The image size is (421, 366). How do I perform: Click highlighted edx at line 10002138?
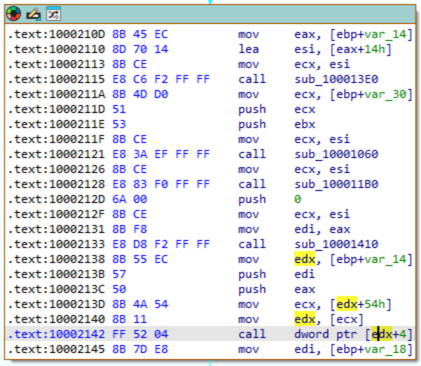305,259
